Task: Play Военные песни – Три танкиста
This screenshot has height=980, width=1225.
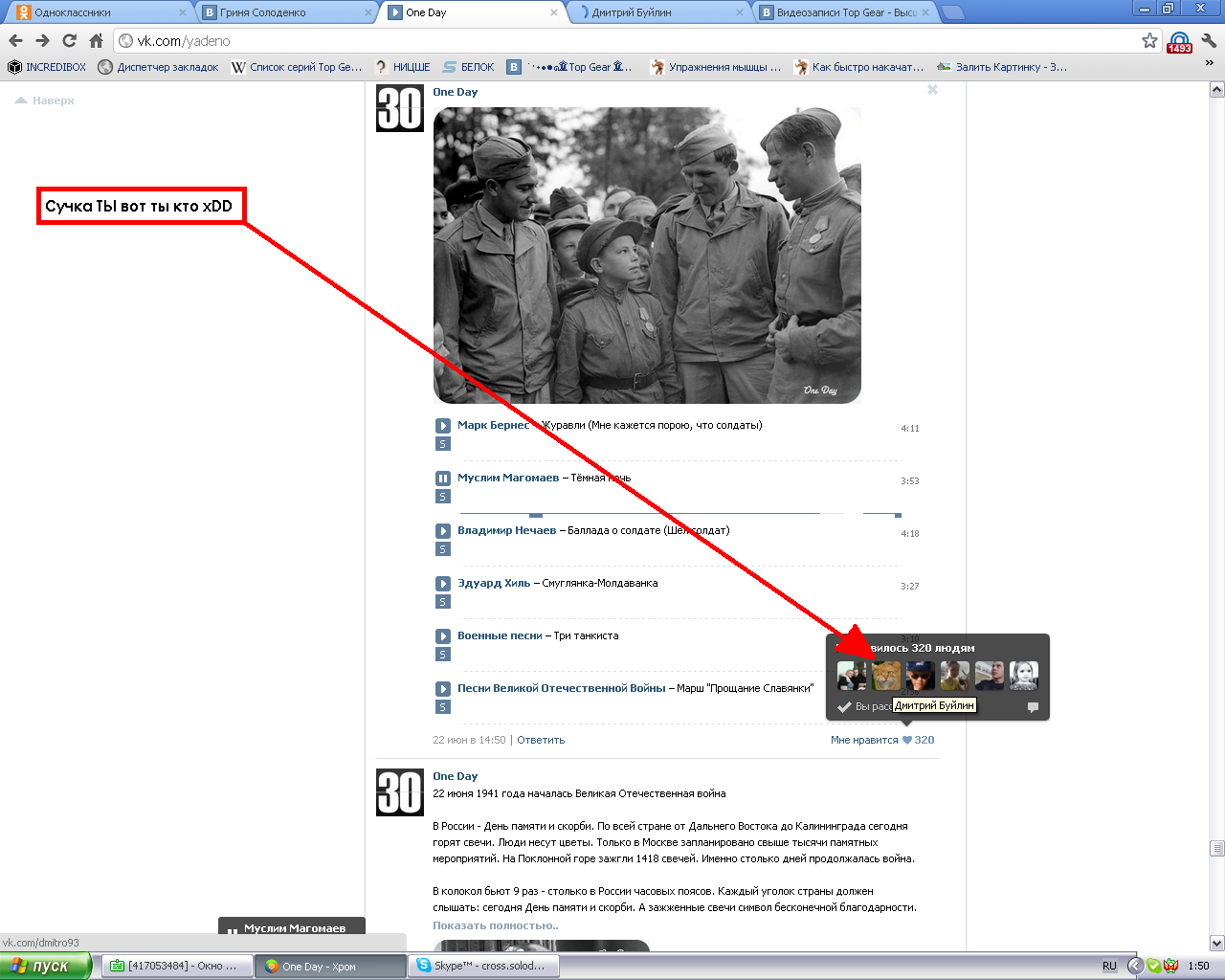Action: 442,636
